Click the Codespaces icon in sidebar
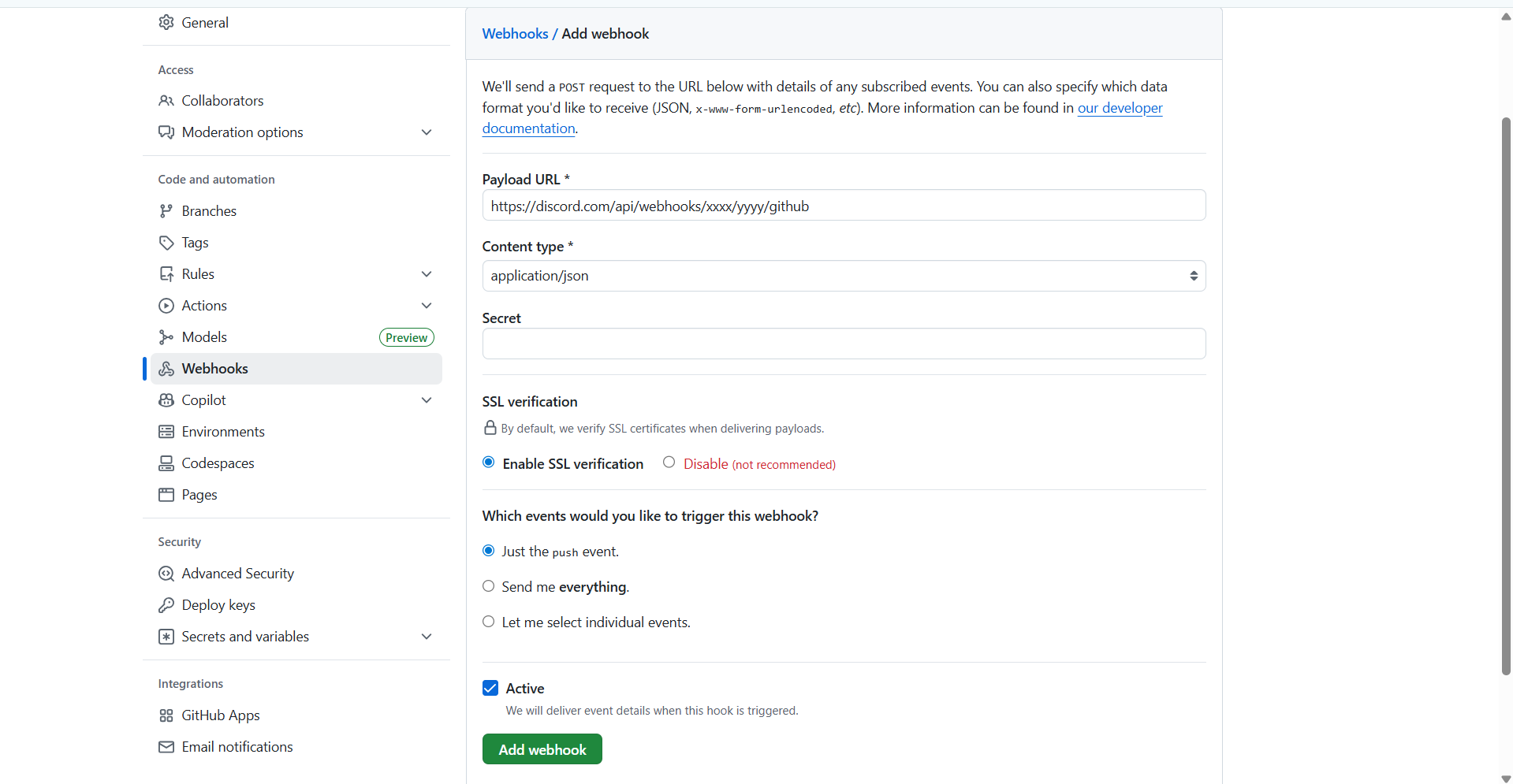The image size is (1513, 784). 166,463
